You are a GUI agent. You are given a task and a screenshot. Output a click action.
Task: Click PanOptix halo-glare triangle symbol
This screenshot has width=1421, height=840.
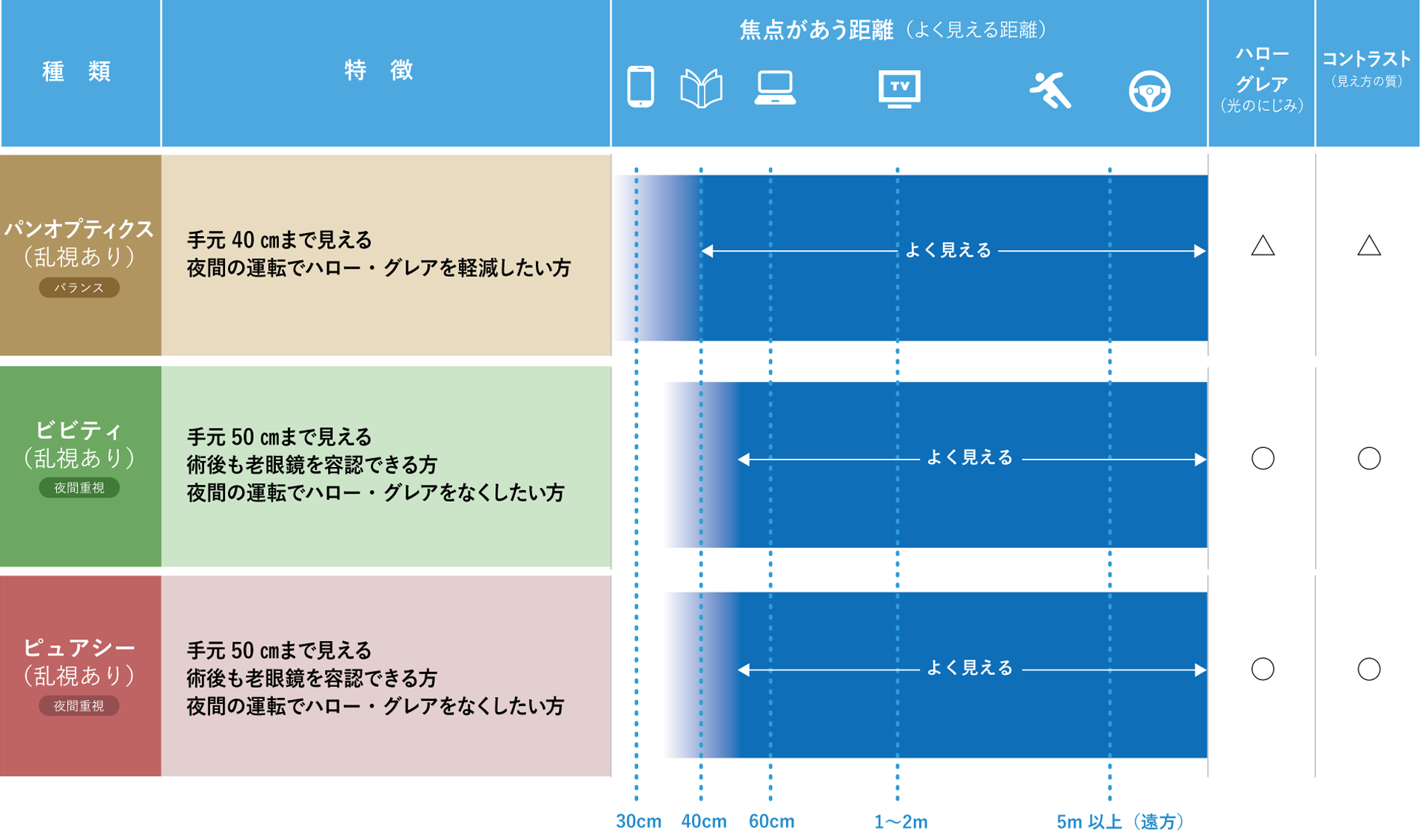pos(1263,246)
